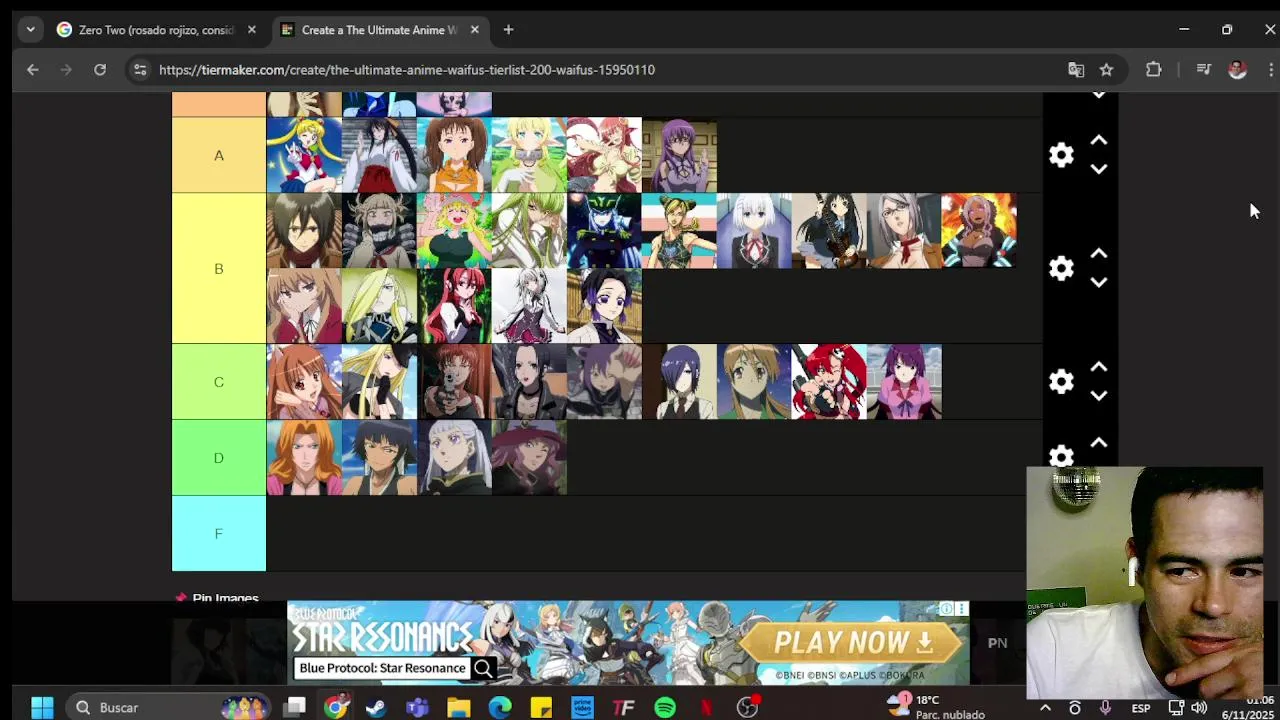The height and width of the screenshot is (720, 1280).
Task: Open ad info AdChoices icon
Action: pos(946,608)
